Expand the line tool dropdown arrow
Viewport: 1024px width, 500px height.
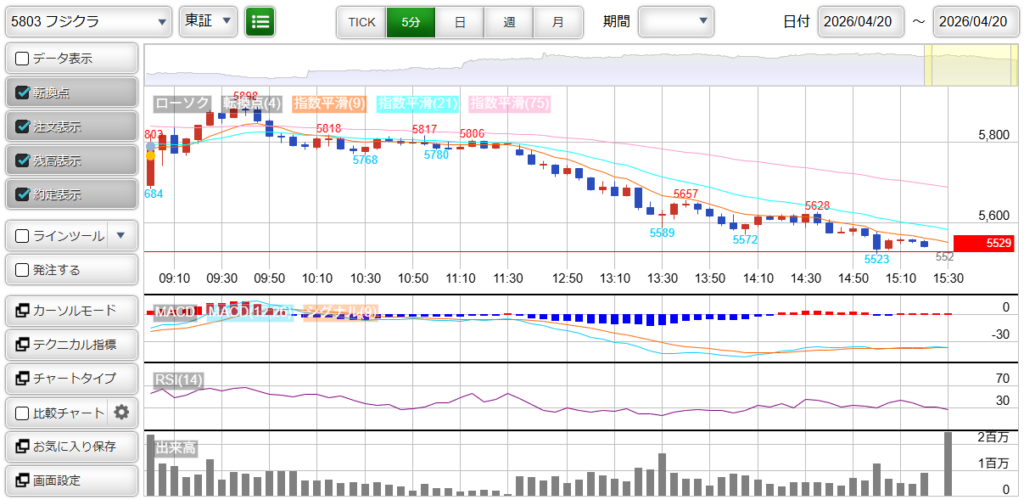pyautogui.click(x=120, y=236)
